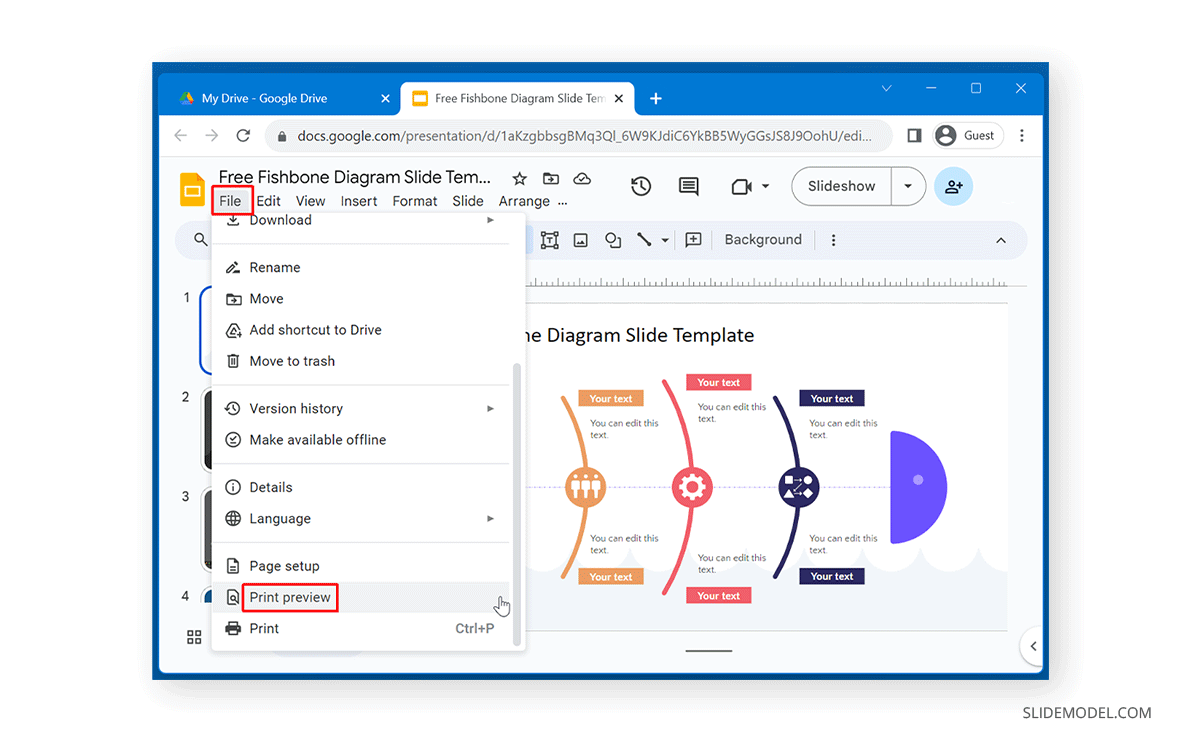Star the Fishbone Diagram presentation
The image size is (1200, 743).
click(x=519, y=178)
